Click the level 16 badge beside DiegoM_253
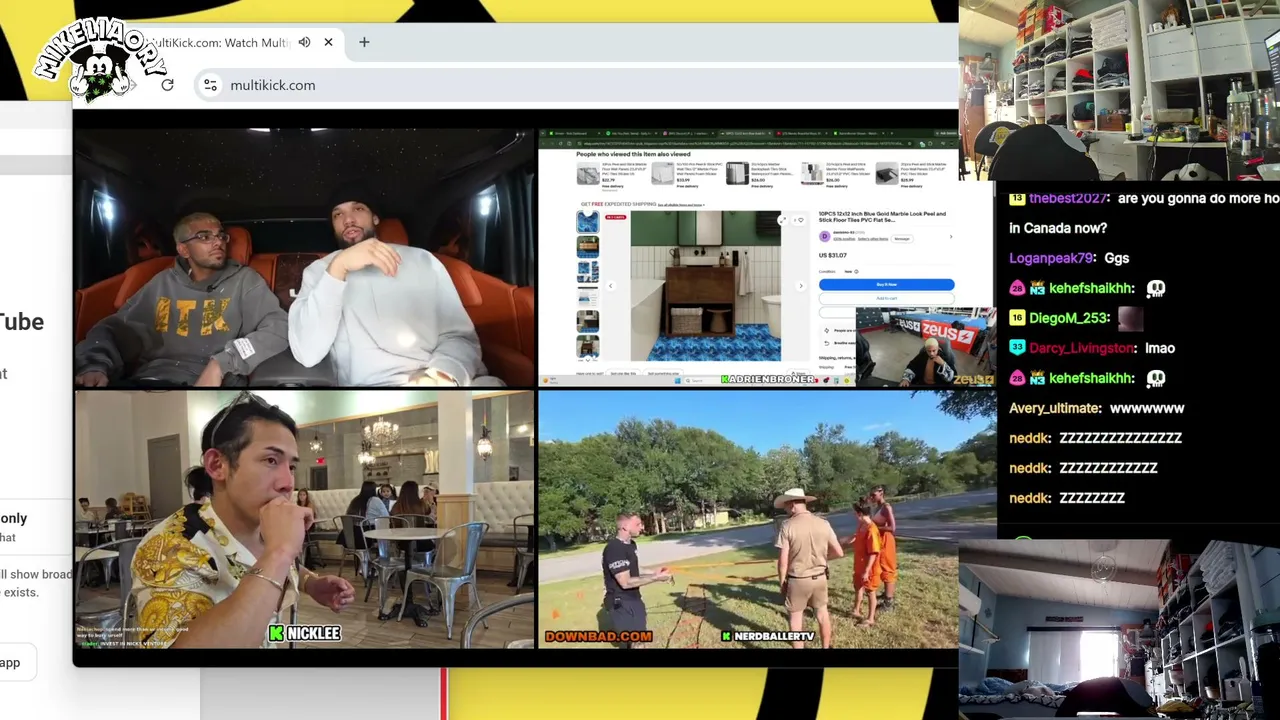This screenshot has height=720, width=1280. click(1017, 318)
